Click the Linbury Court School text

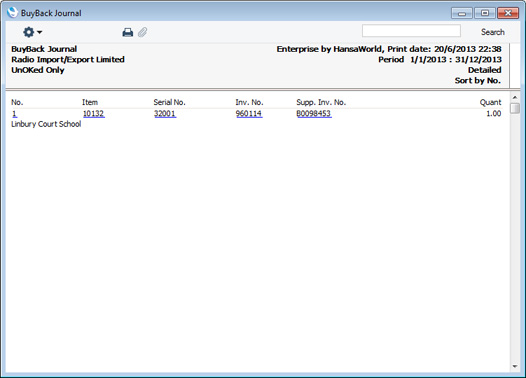[x=46, y=124]
